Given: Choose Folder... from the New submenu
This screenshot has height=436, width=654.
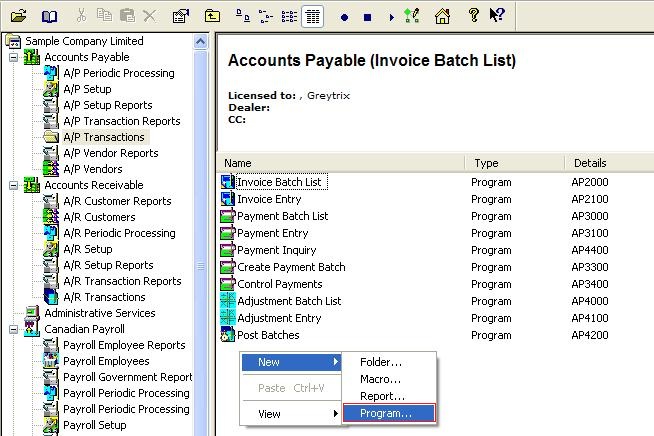Looking at the screenshot, I should 389,362.
